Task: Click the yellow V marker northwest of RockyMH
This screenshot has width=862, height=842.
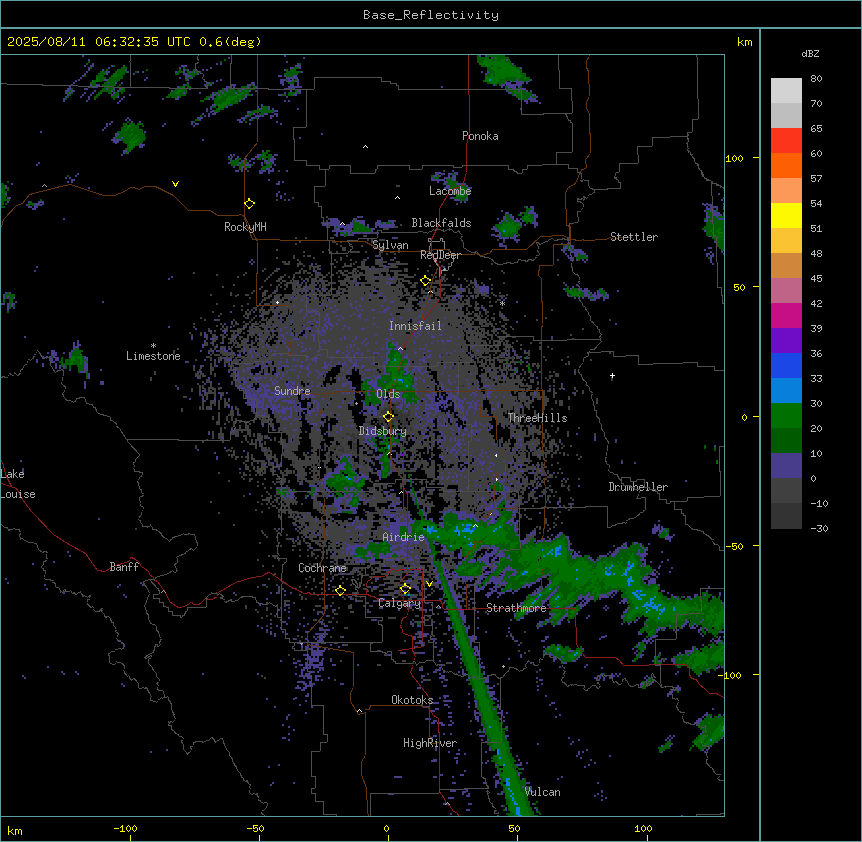Action: 175,184
